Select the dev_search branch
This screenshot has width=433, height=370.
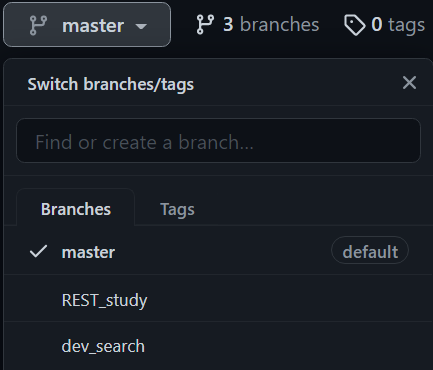tap(218, 346)
